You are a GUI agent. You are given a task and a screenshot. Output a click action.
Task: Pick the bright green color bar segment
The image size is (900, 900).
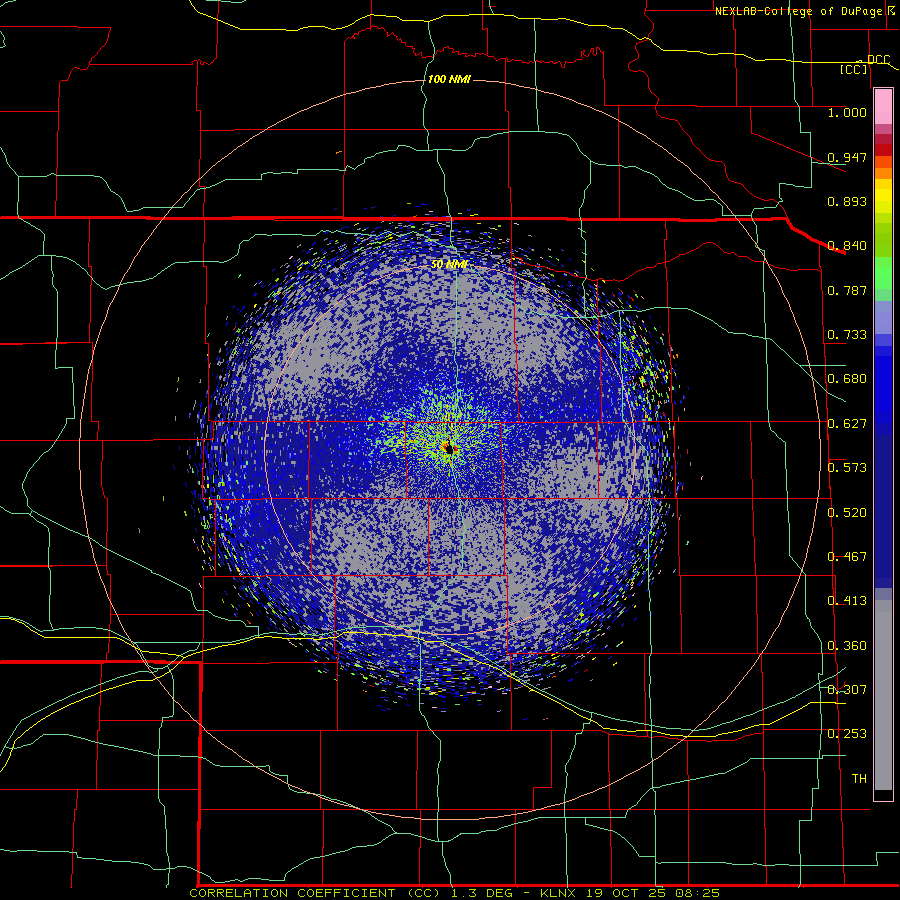coord(883,273)
